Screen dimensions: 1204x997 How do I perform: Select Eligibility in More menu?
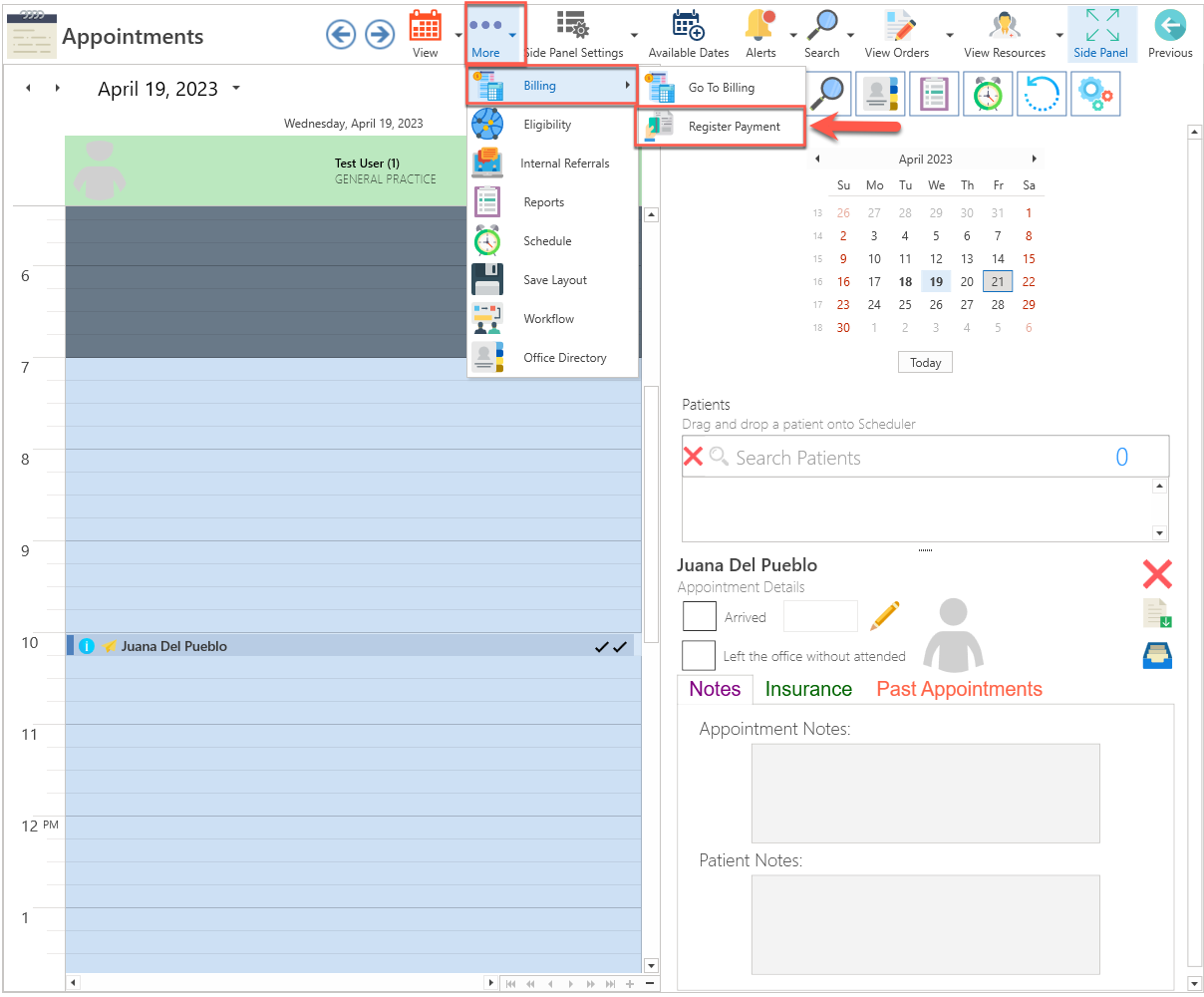coord(553,125)
